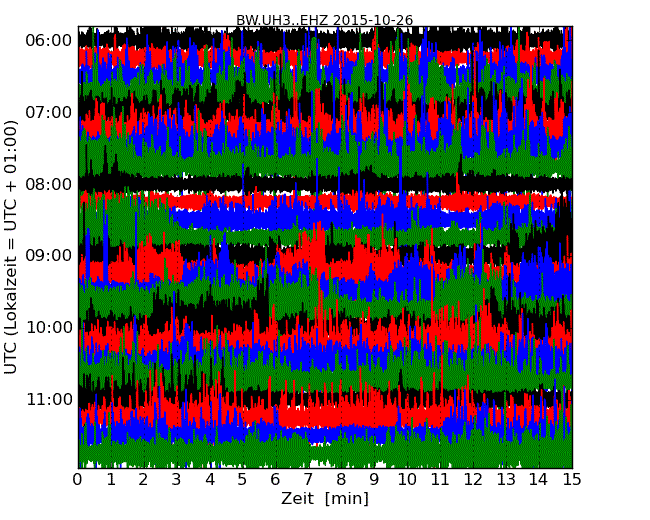Click the y-axis label UTC (Lokalzeit = UTC + 01:00)

11,247
